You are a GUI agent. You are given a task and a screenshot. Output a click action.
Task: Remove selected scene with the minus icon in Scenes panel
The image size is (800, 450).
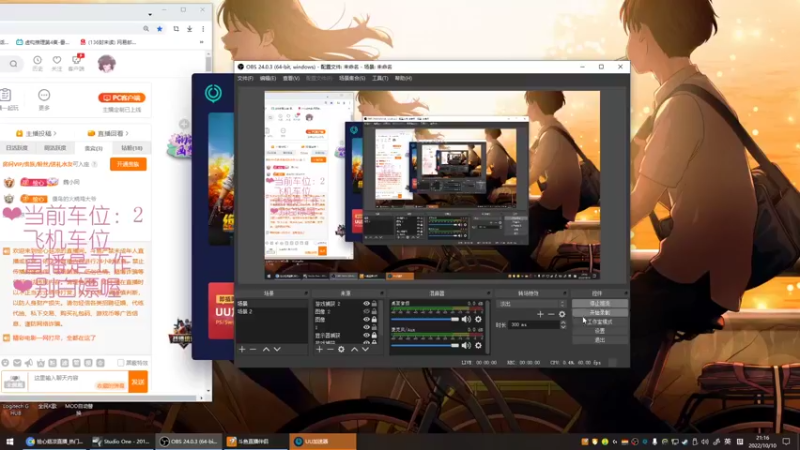(253, 349)
